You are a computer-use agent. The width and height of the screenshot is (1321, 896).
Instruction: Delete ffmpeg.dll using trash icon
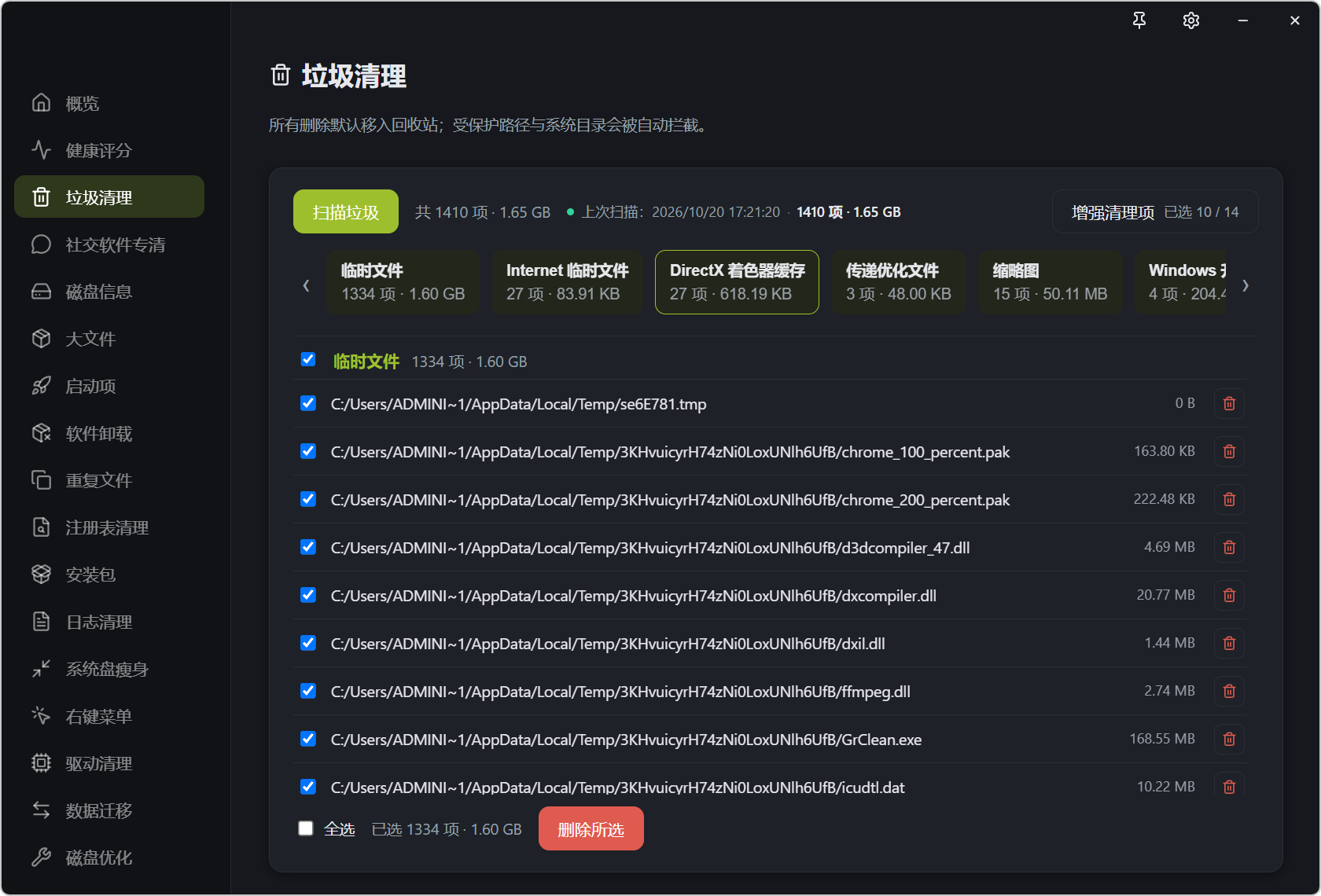click(1229, 691)
